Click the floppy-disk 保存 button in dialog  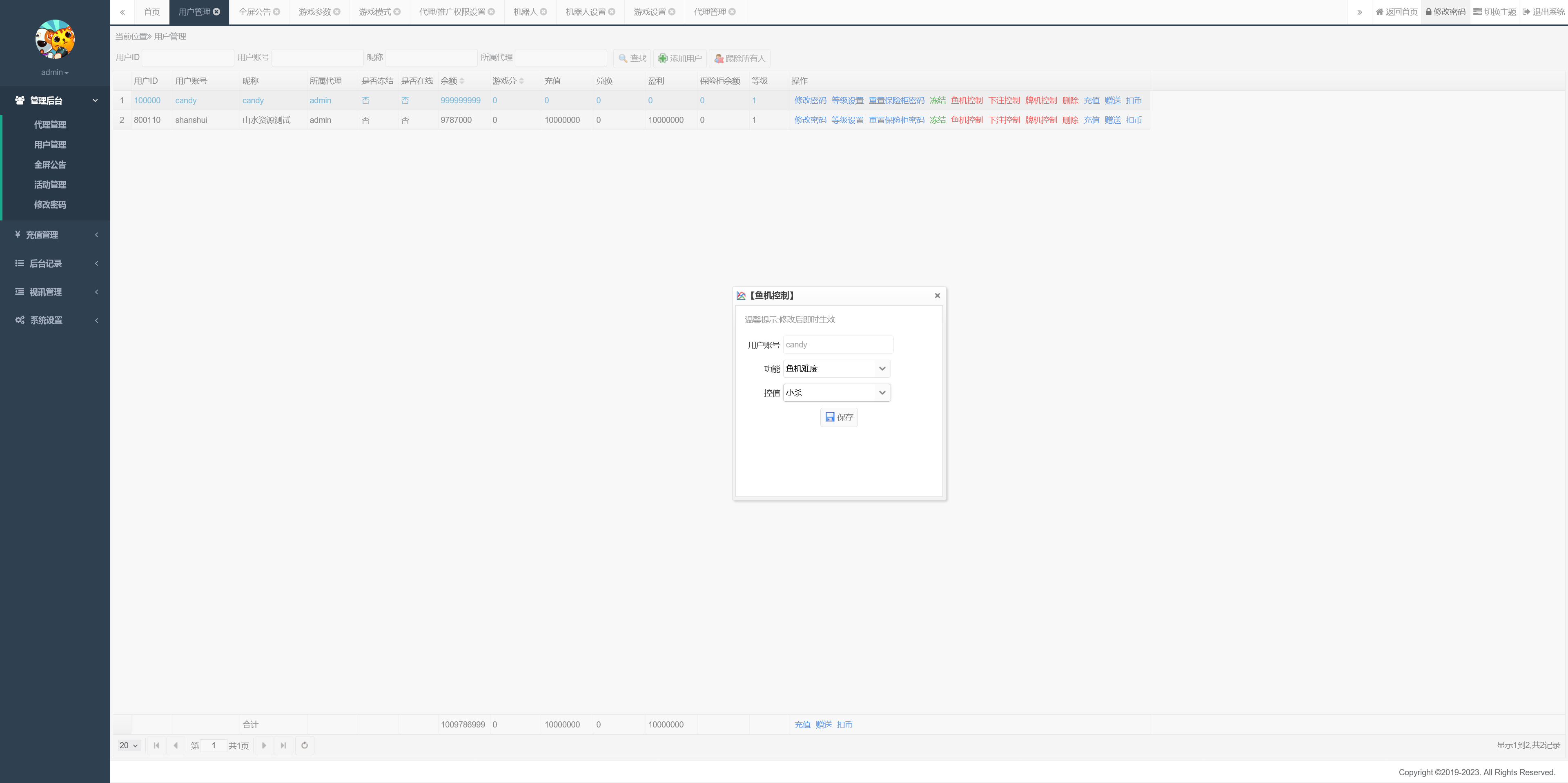pos(839,417)
